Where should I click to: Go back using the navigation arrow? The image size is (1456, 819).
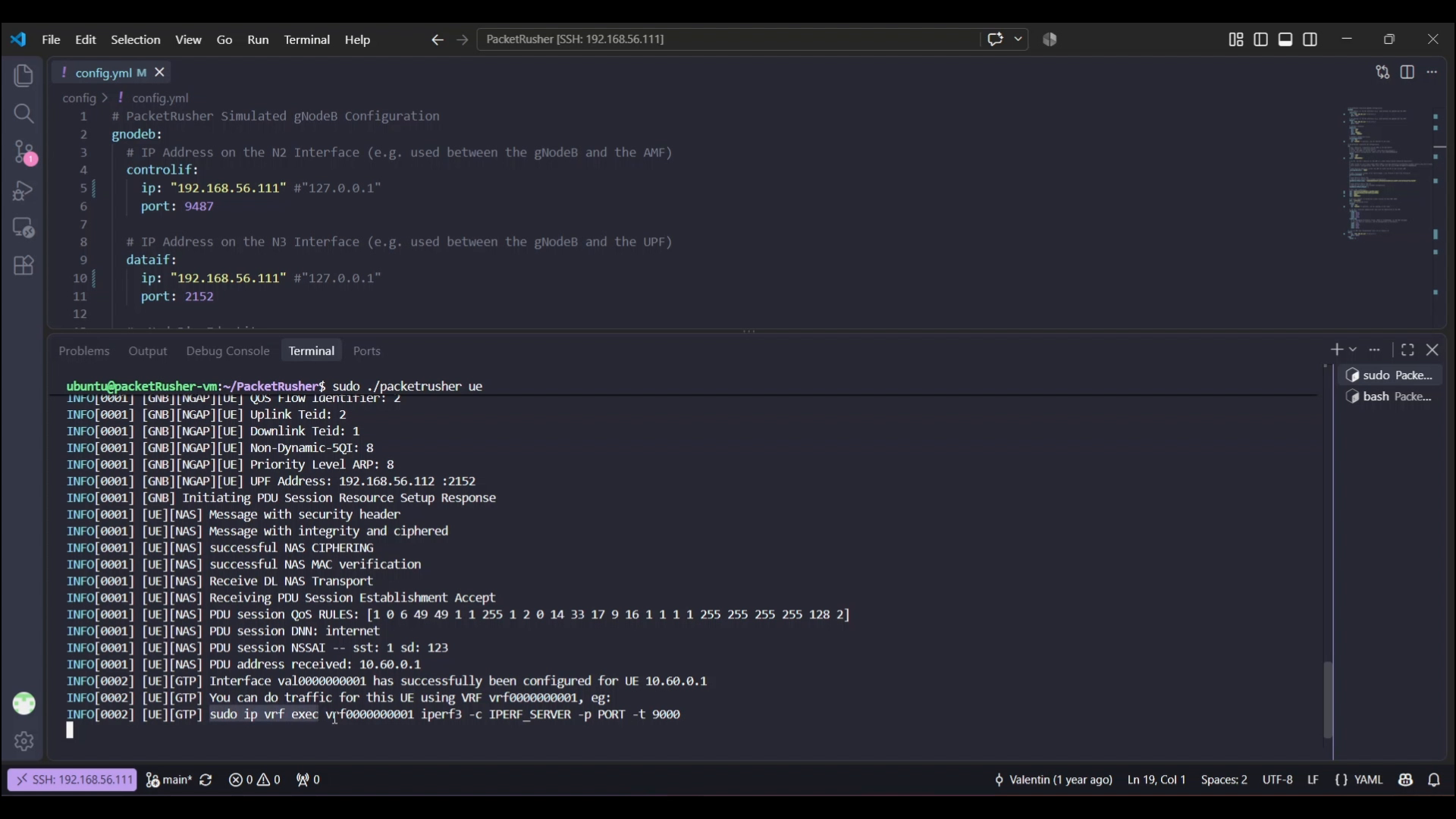coord(437,39)
